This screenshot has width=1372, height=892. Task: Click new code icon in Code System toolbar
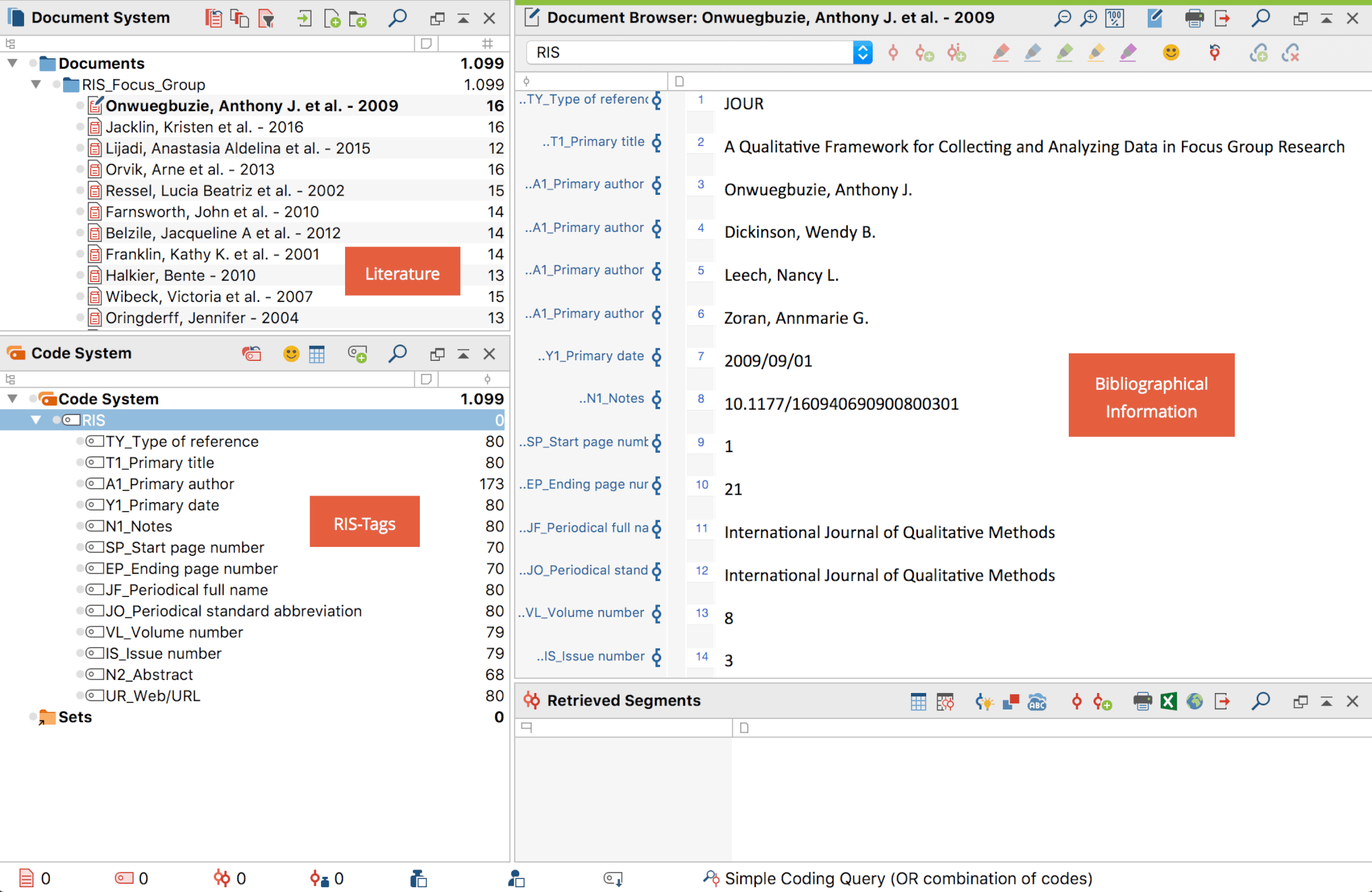coord(357,354)
